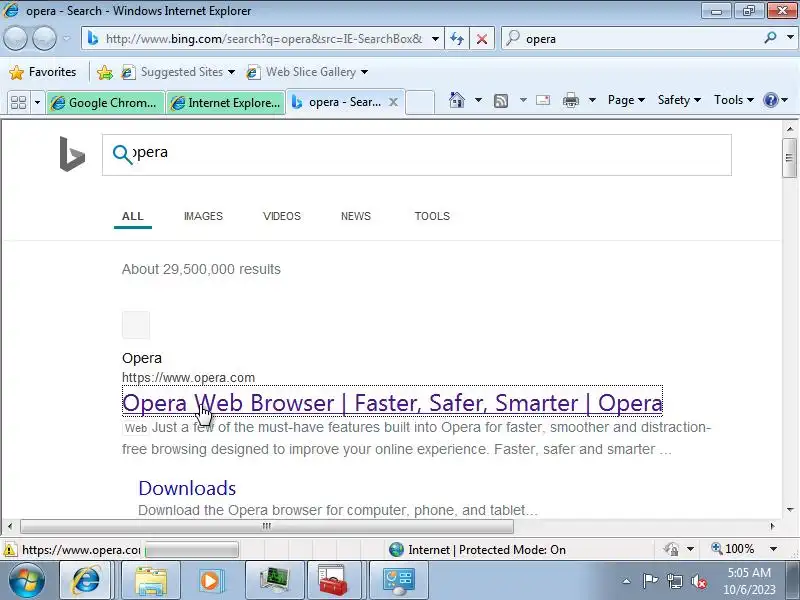This screenshot has width=800, height=600.
Task: Open the Opera Web Browser result link
Action: coord(392,403)
